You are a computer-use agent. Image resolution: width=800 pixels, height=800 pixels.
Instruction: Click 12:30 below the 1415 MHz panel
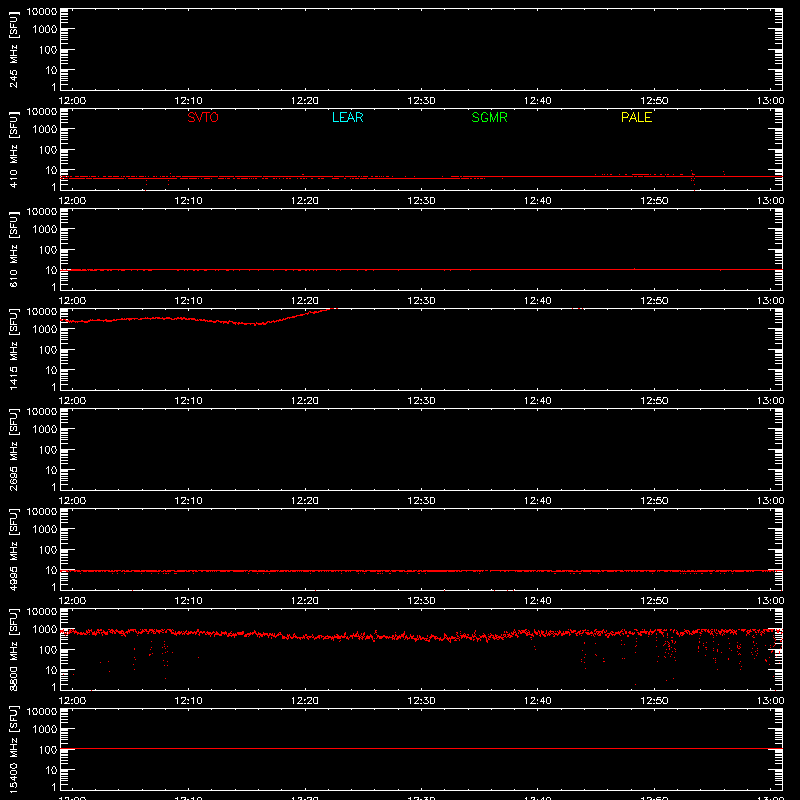click(421, 401)
